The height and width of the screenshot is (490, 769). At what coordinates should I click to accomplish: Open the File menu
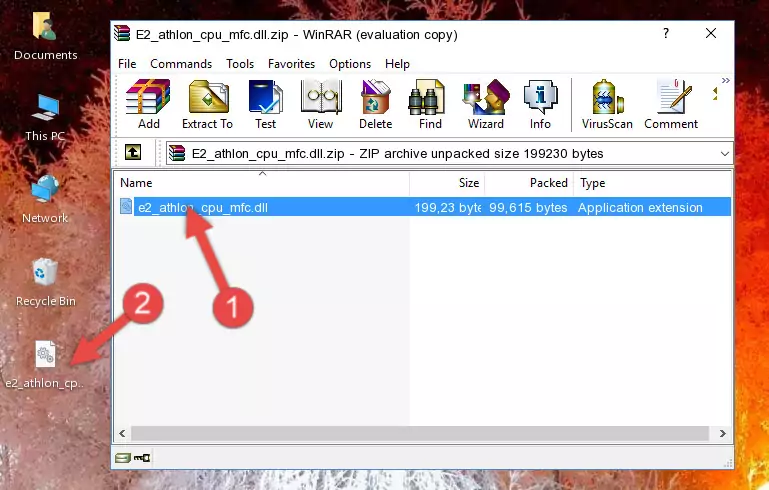tap(127, 64)
